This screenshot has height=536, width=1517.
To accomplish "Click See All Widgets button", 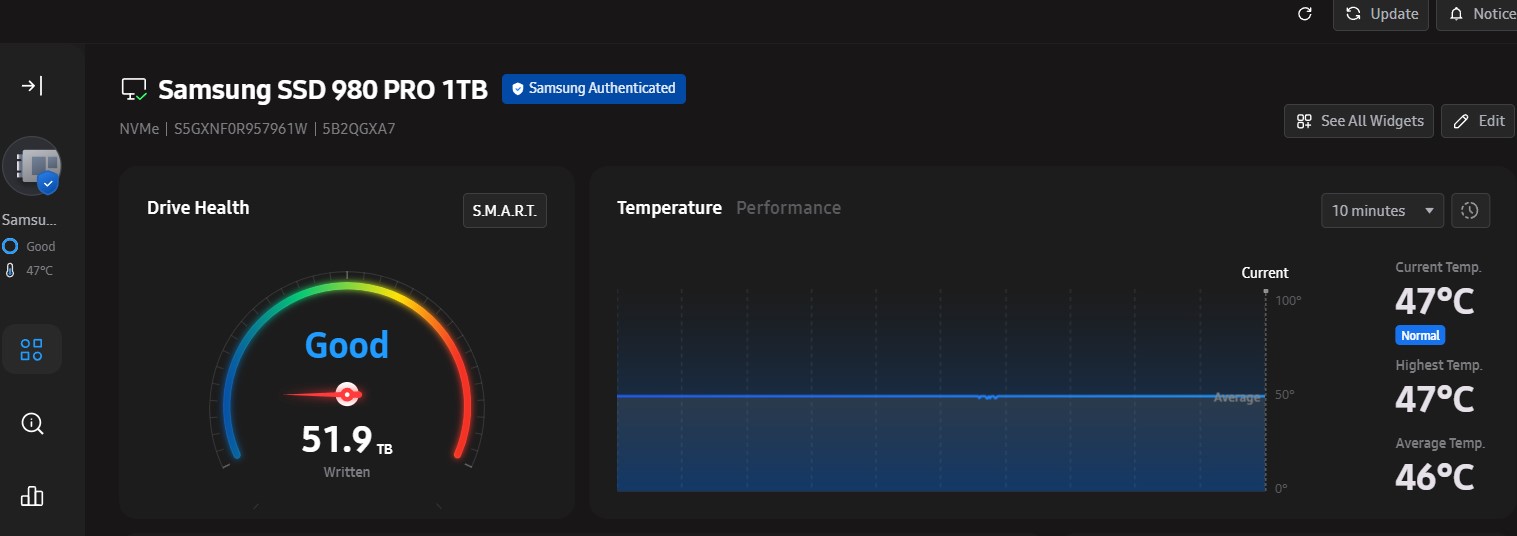I will [1359, 121].
